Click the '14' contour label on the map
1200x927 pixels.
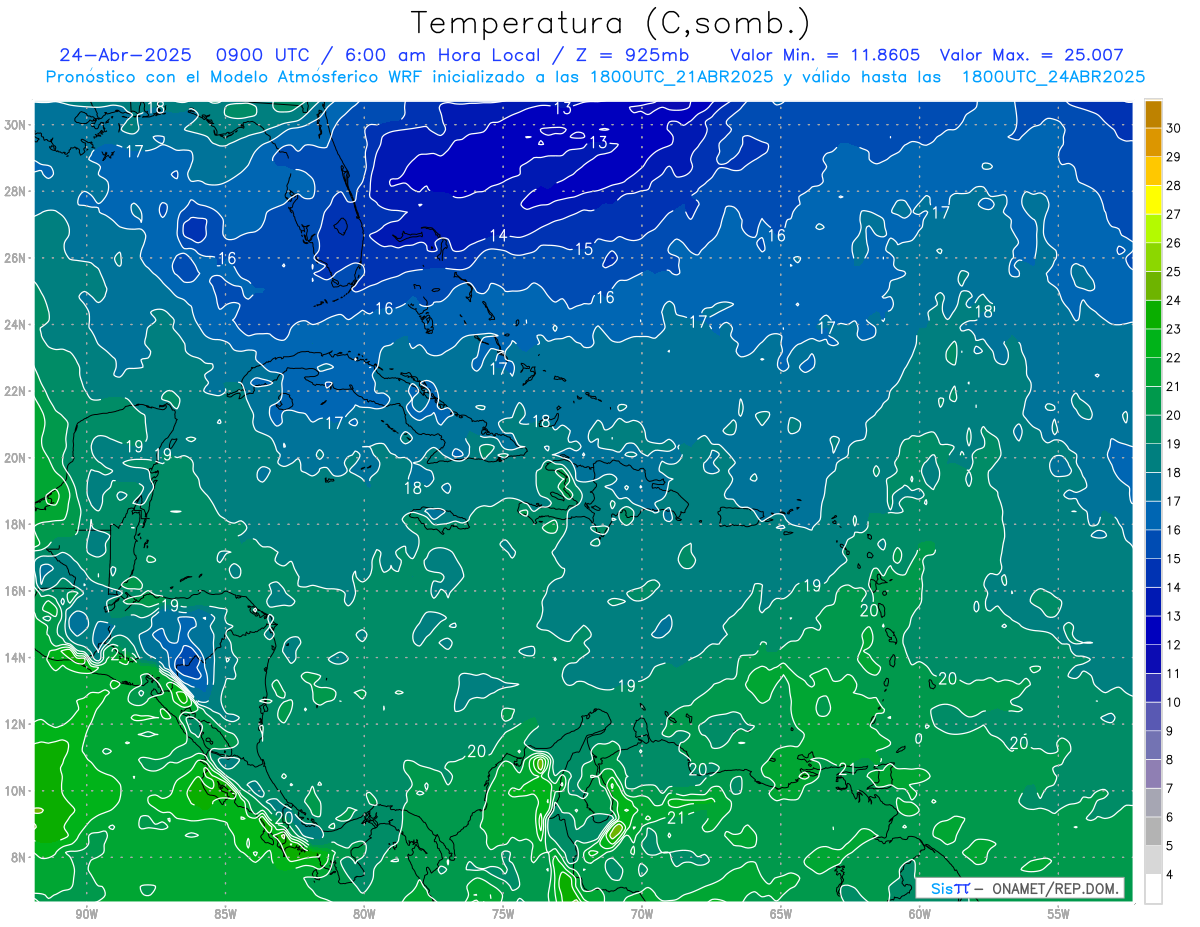click(497, 235)
